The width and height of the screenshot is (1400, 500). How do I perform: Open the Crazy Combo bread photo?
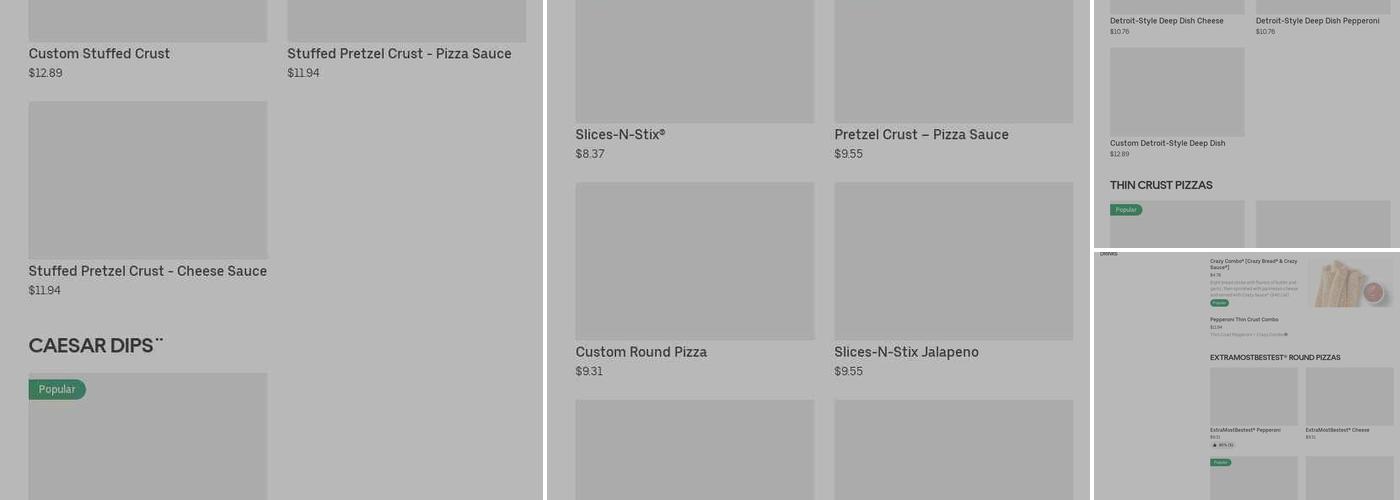pos(1350,282)
